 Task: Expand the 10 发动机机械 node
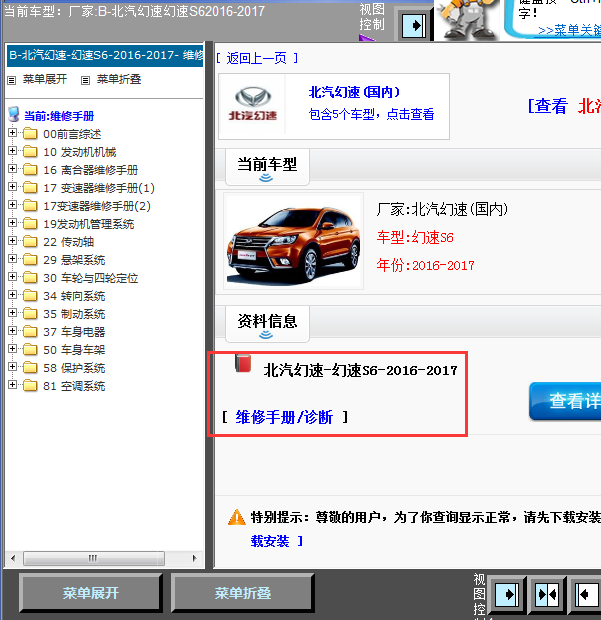coord(12,151)
